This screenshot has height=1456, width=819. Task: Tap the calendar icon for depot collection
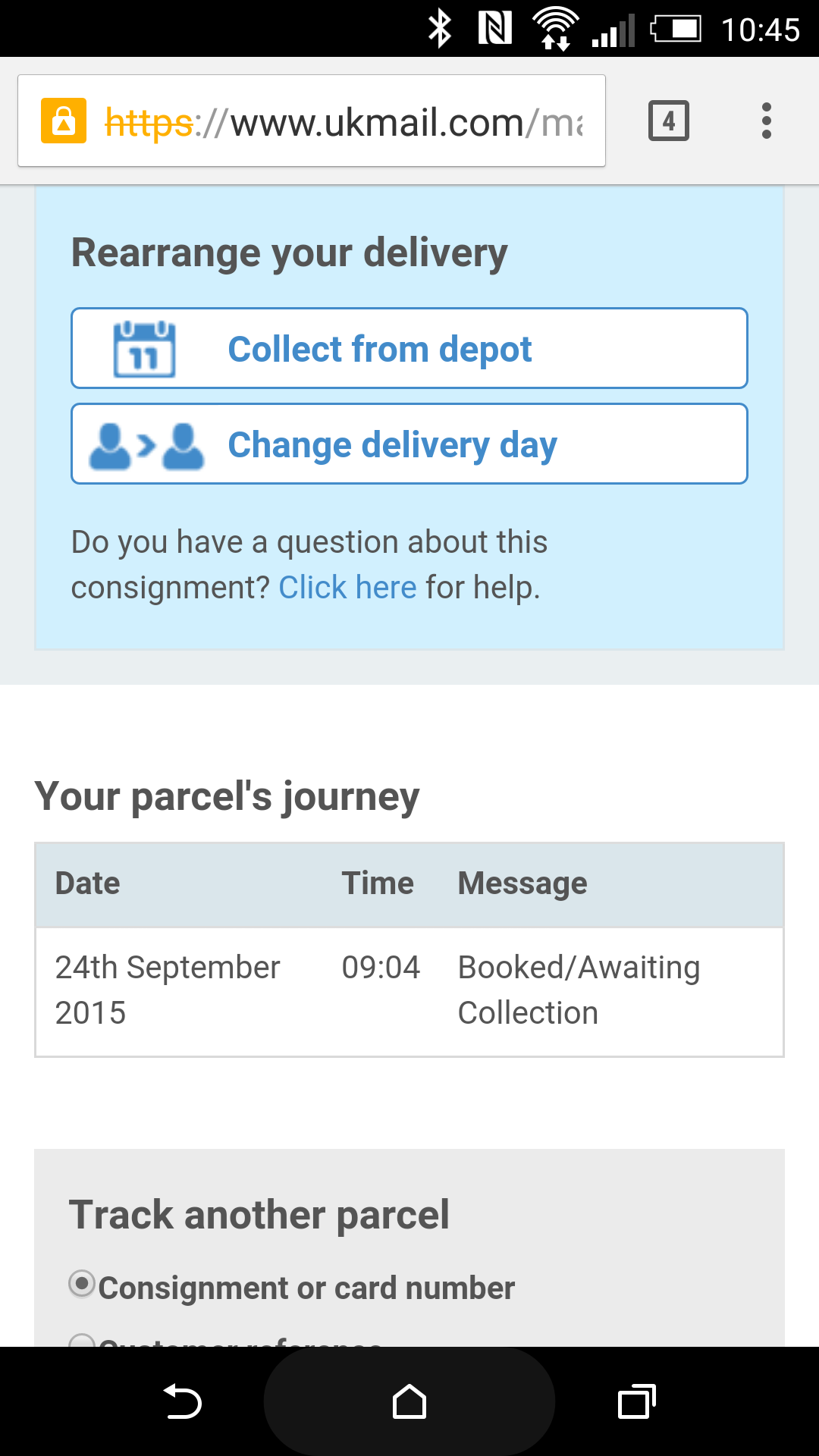pos(144,349)
